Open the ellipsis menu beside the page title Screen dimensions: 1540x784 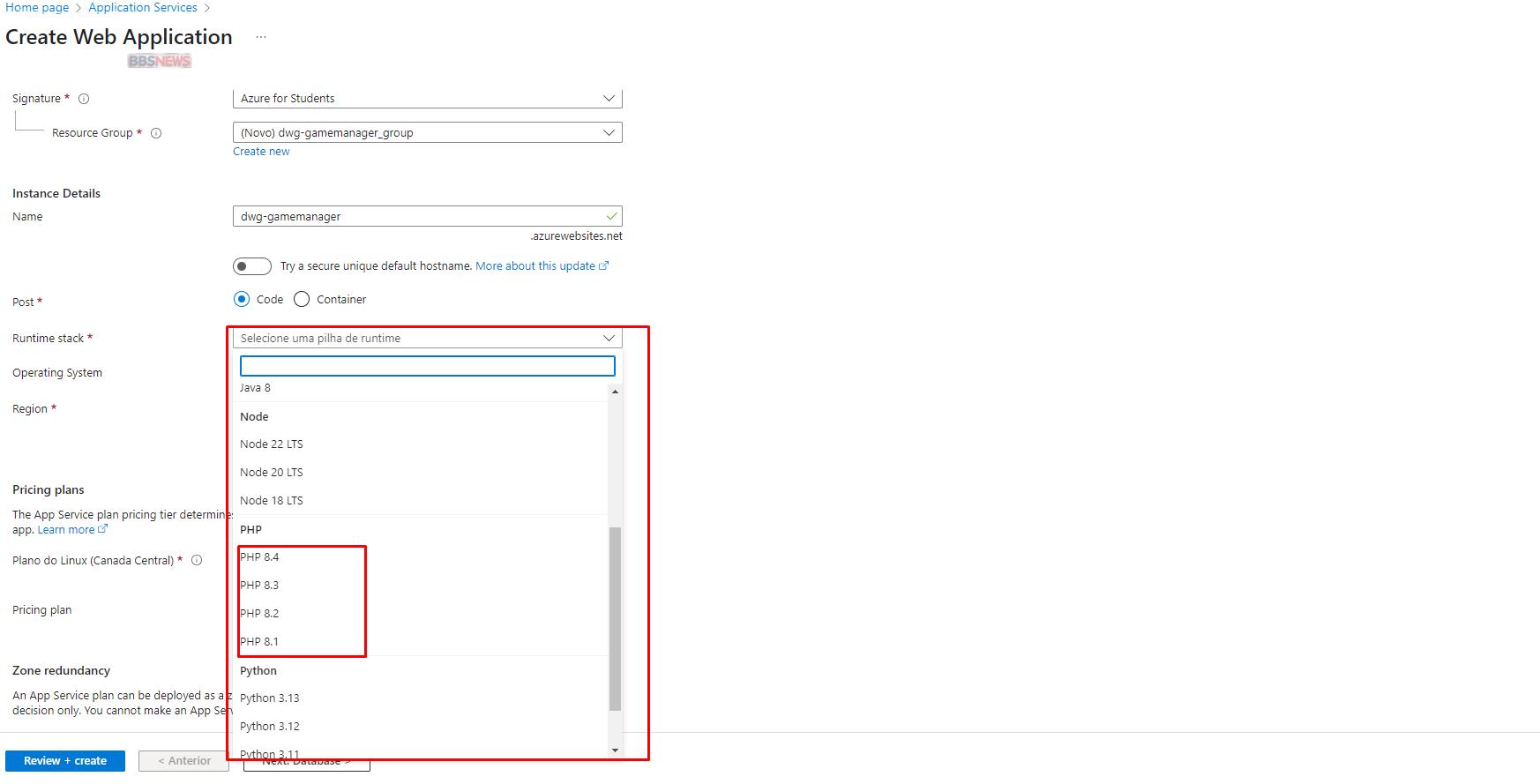click(x=261, y=37)
